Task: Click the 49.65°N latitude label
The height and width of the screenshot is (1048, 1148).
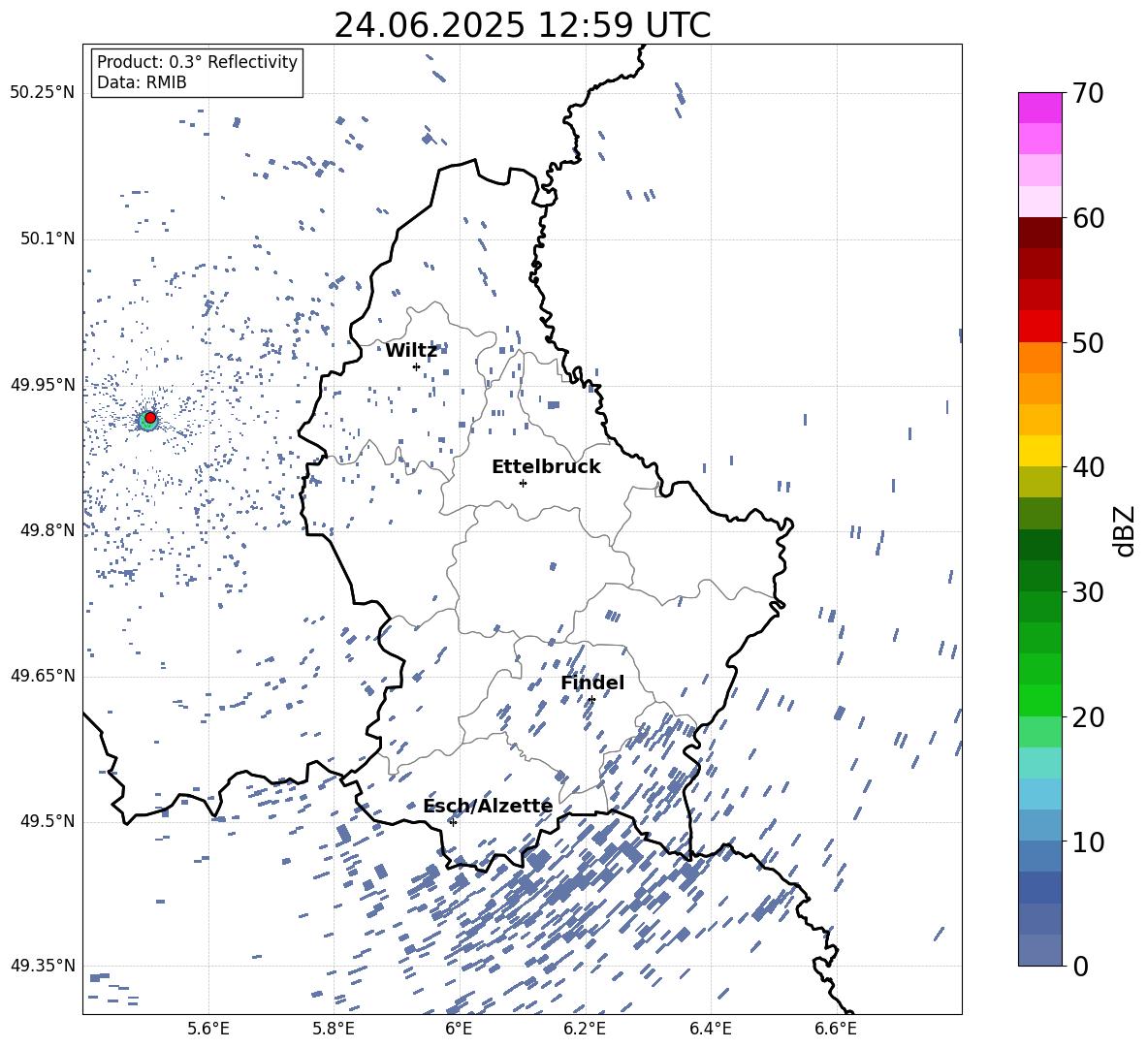Action: coord(43,675)
